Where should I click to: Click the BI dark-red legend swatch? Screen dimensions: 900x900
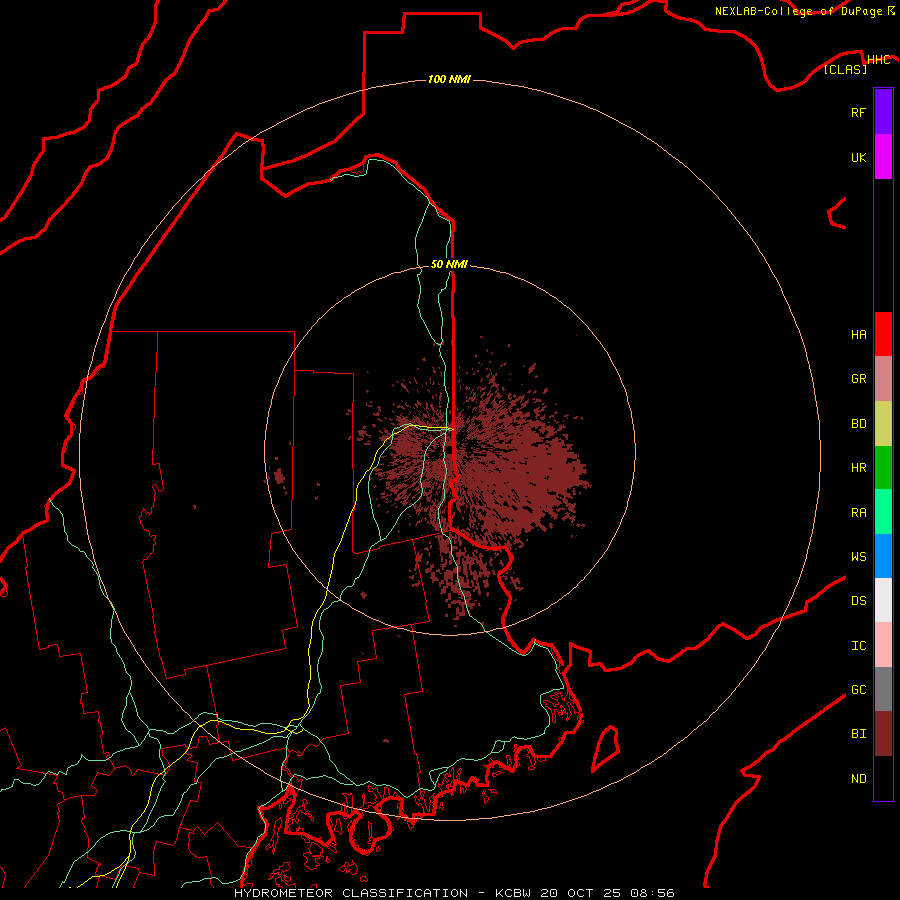[x=883, y=734]
